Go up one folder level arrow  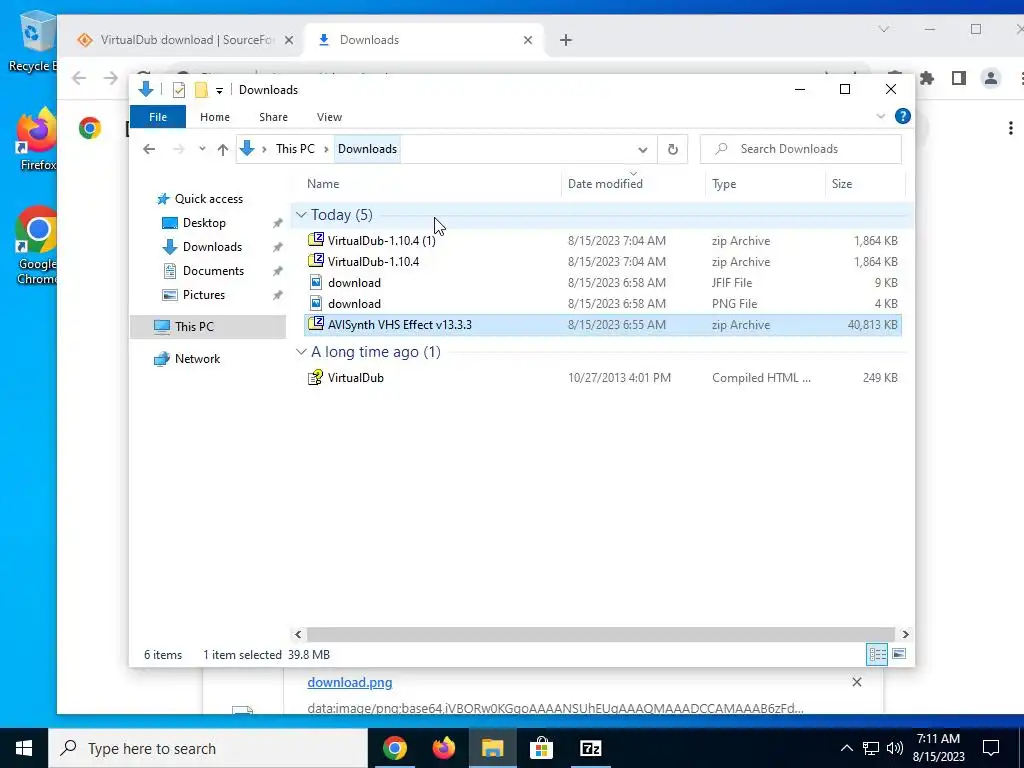[223, 149]
